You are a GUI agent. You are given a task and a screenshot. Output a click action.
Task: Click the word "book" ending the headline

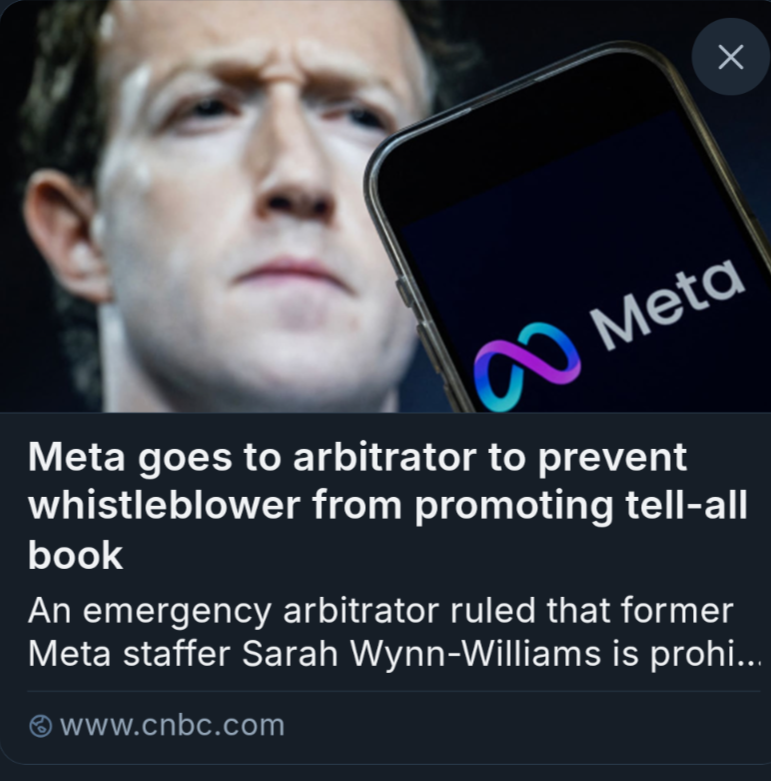pos(75,555)
